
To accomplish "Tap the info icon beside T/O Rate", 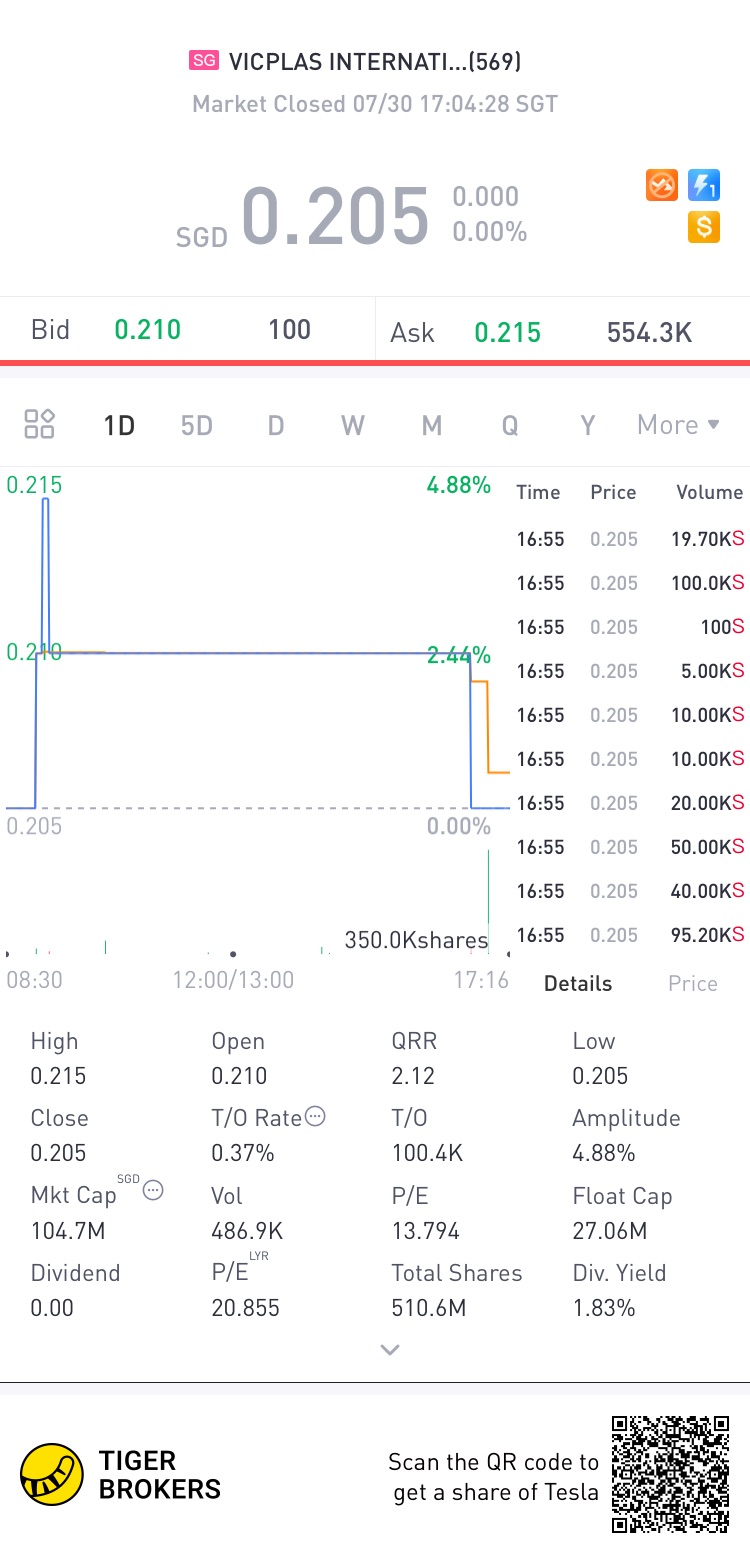I will click(x=315, y=1117).
